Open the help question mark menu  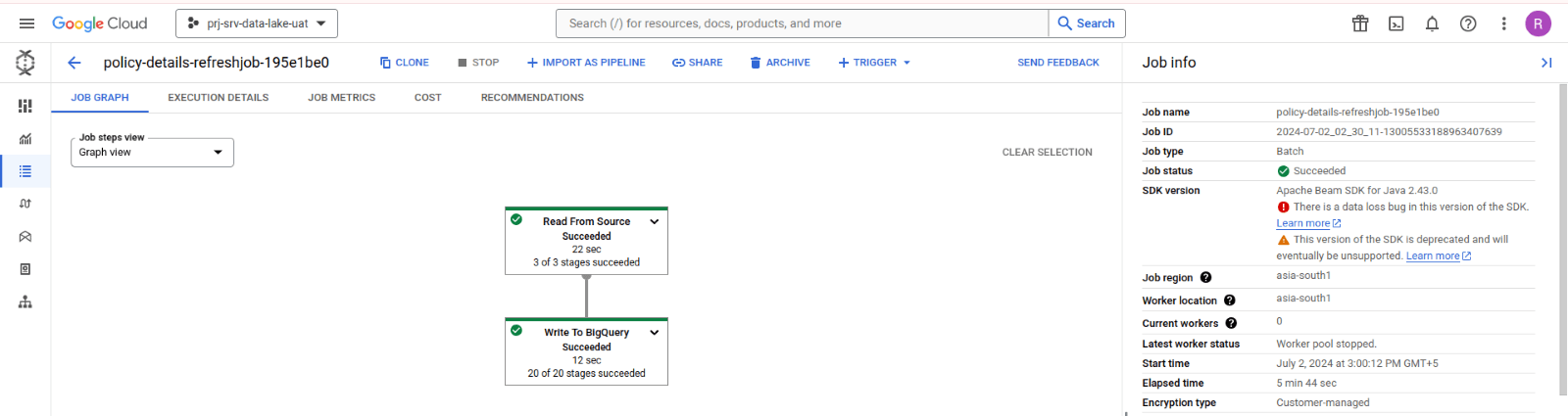click(x=1468, y=23)
